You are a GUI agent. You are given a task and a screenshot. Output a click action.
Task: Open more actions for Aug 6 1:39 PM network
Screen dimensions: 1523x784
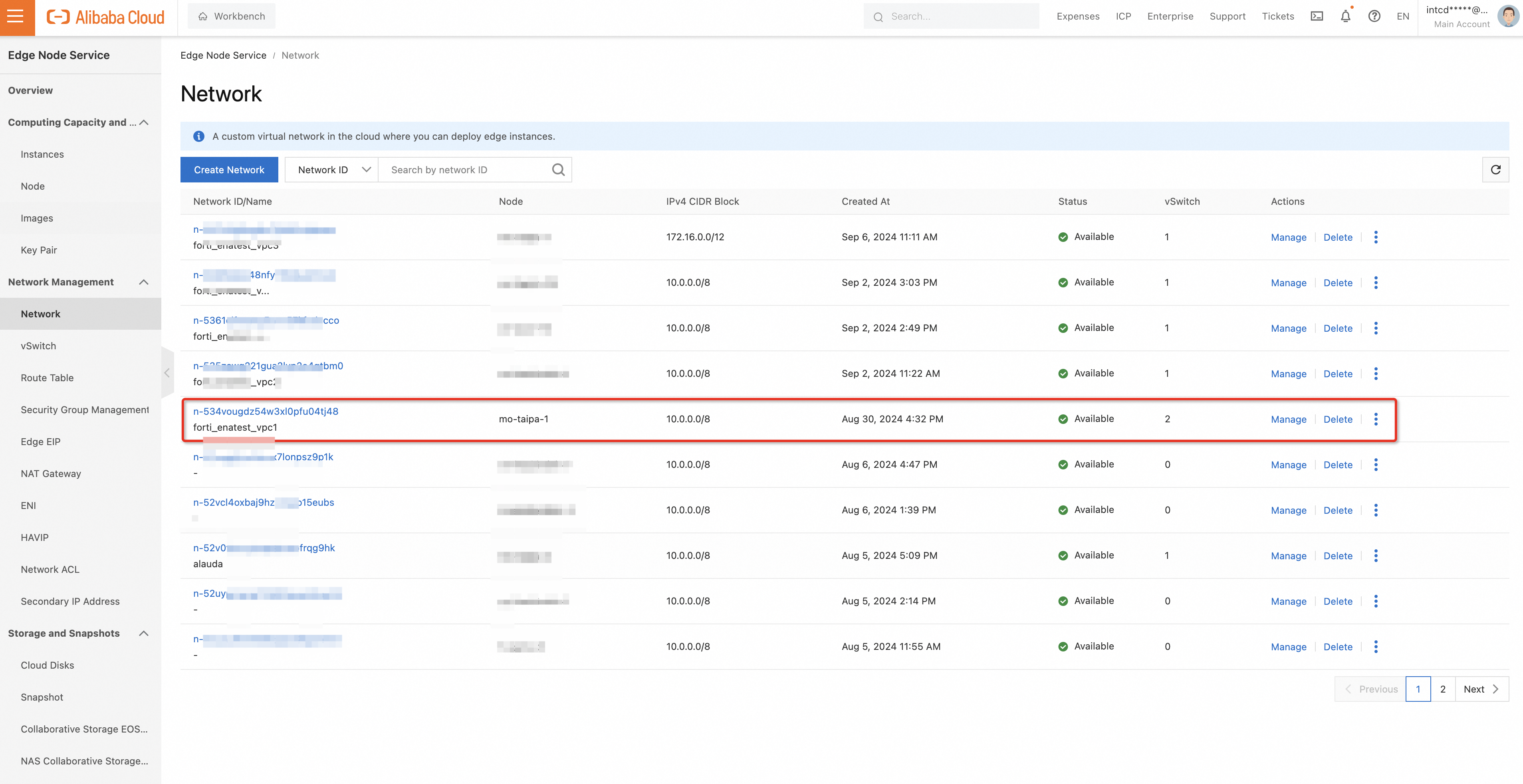(1376, 510)
